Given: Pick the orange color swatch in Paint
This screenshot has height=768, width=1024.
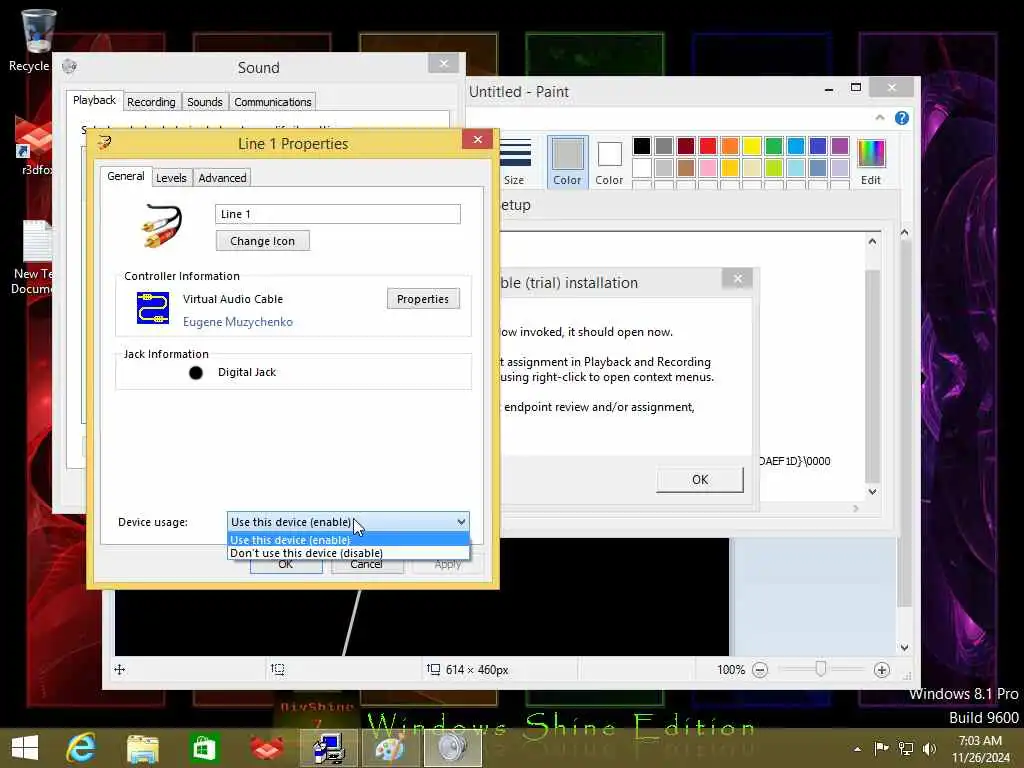Looking at the screenshot, I should click(x=729, y=146).
